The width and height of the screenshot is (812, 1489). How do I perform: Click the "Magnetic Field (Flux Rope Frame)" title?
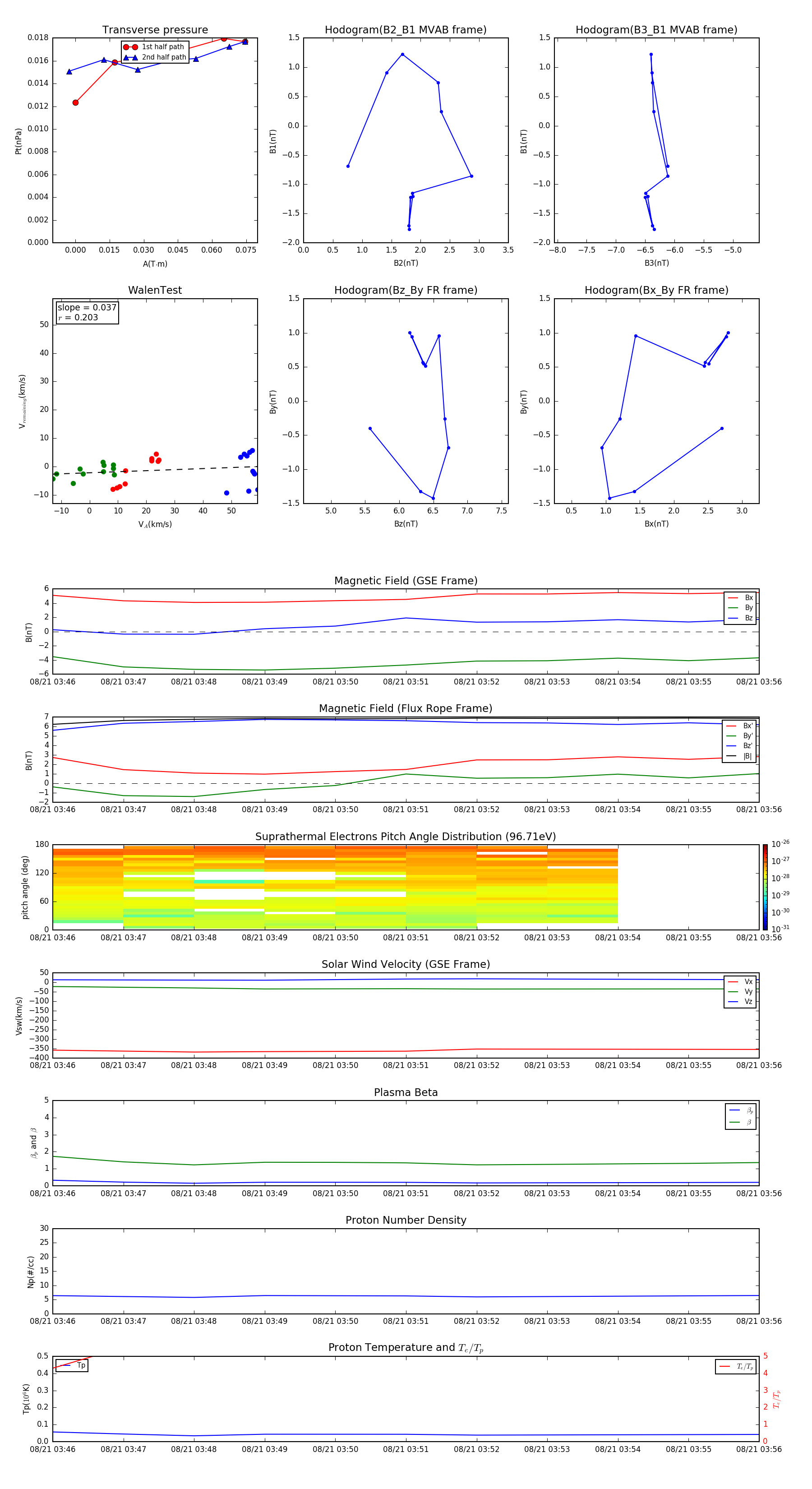click(x=406, y=709)
